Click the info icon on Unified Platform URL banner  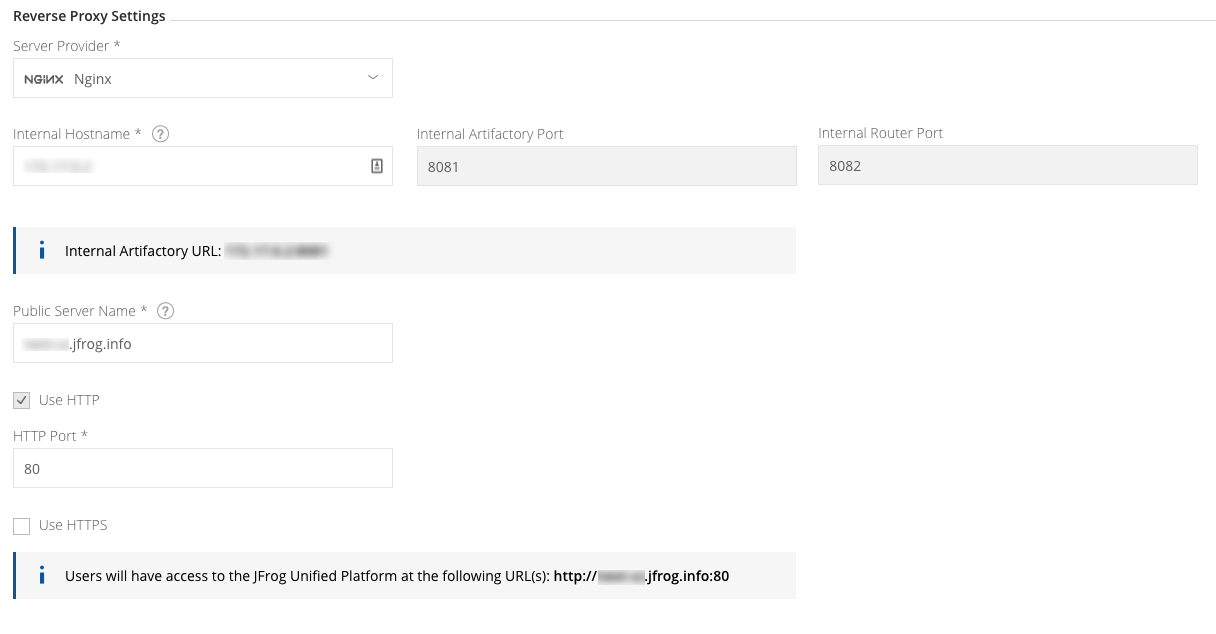pos(41,575)
